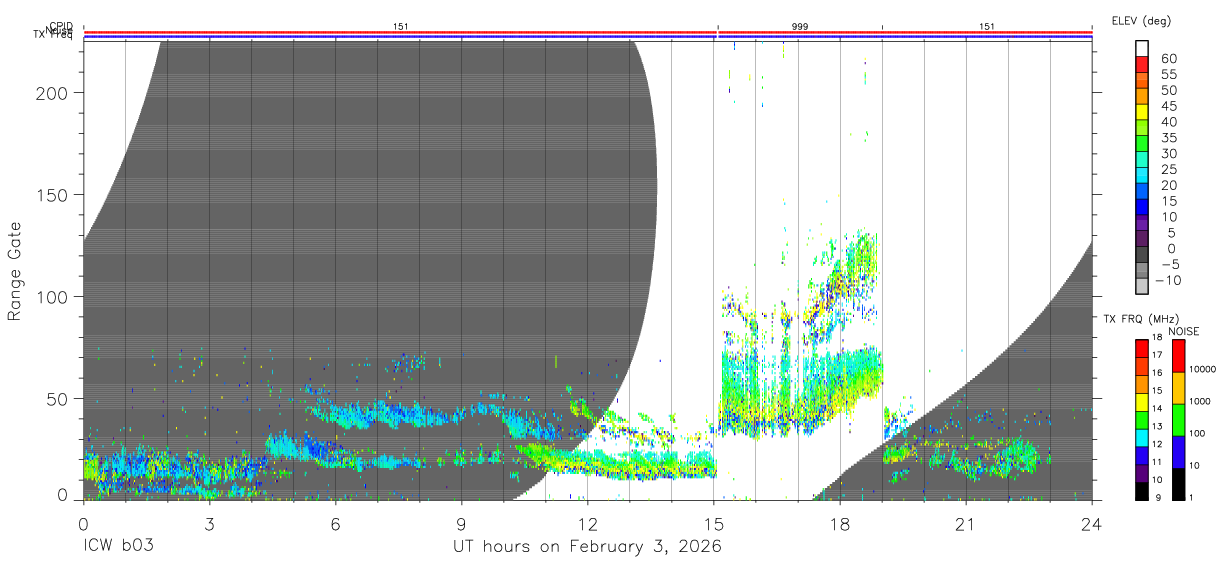Click the '6' tick on UT hours axis
1228x567 pixels.
[335, 524]
